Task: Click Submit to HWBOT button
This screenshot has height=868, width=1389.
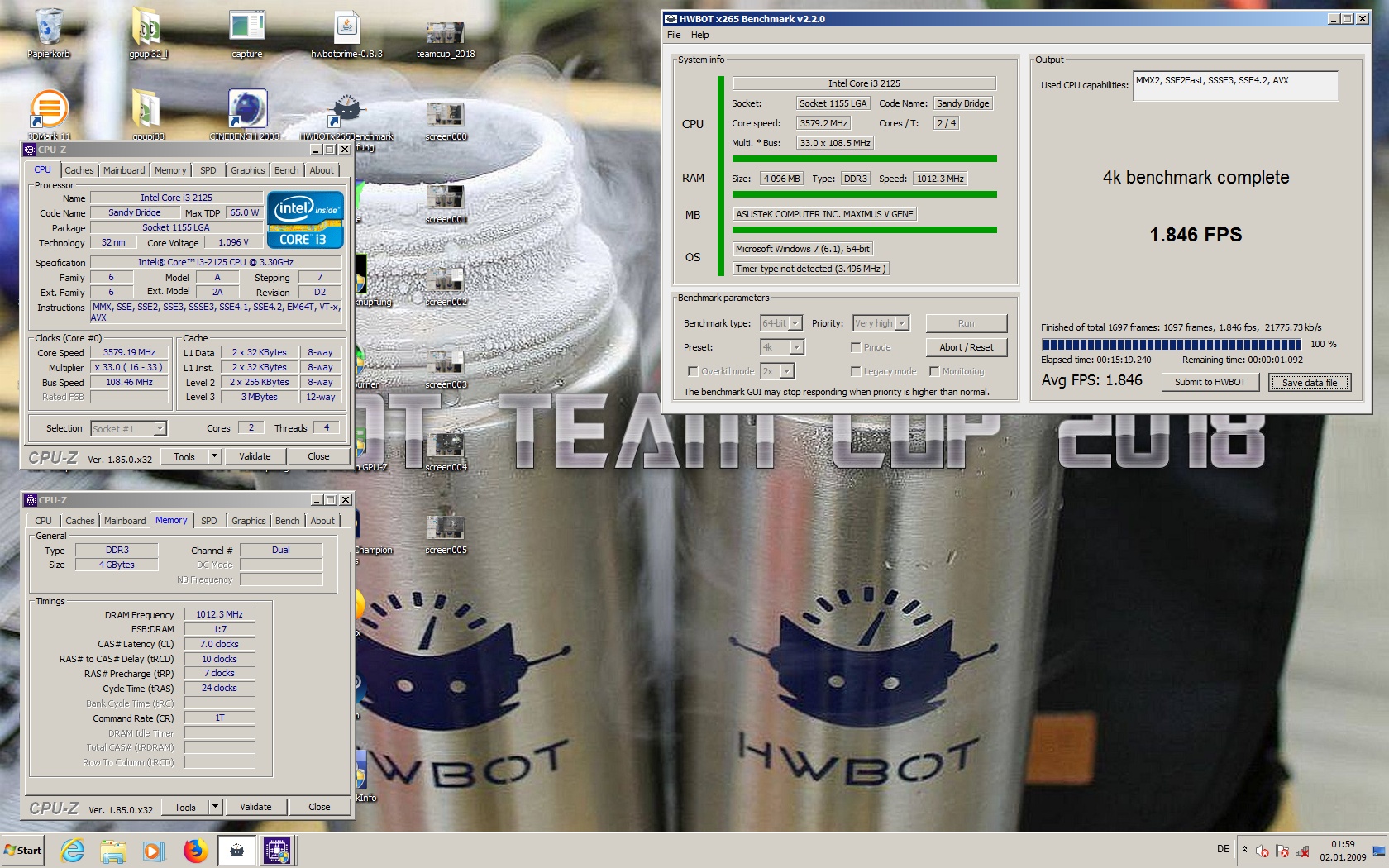Action: pos(1210,382)
